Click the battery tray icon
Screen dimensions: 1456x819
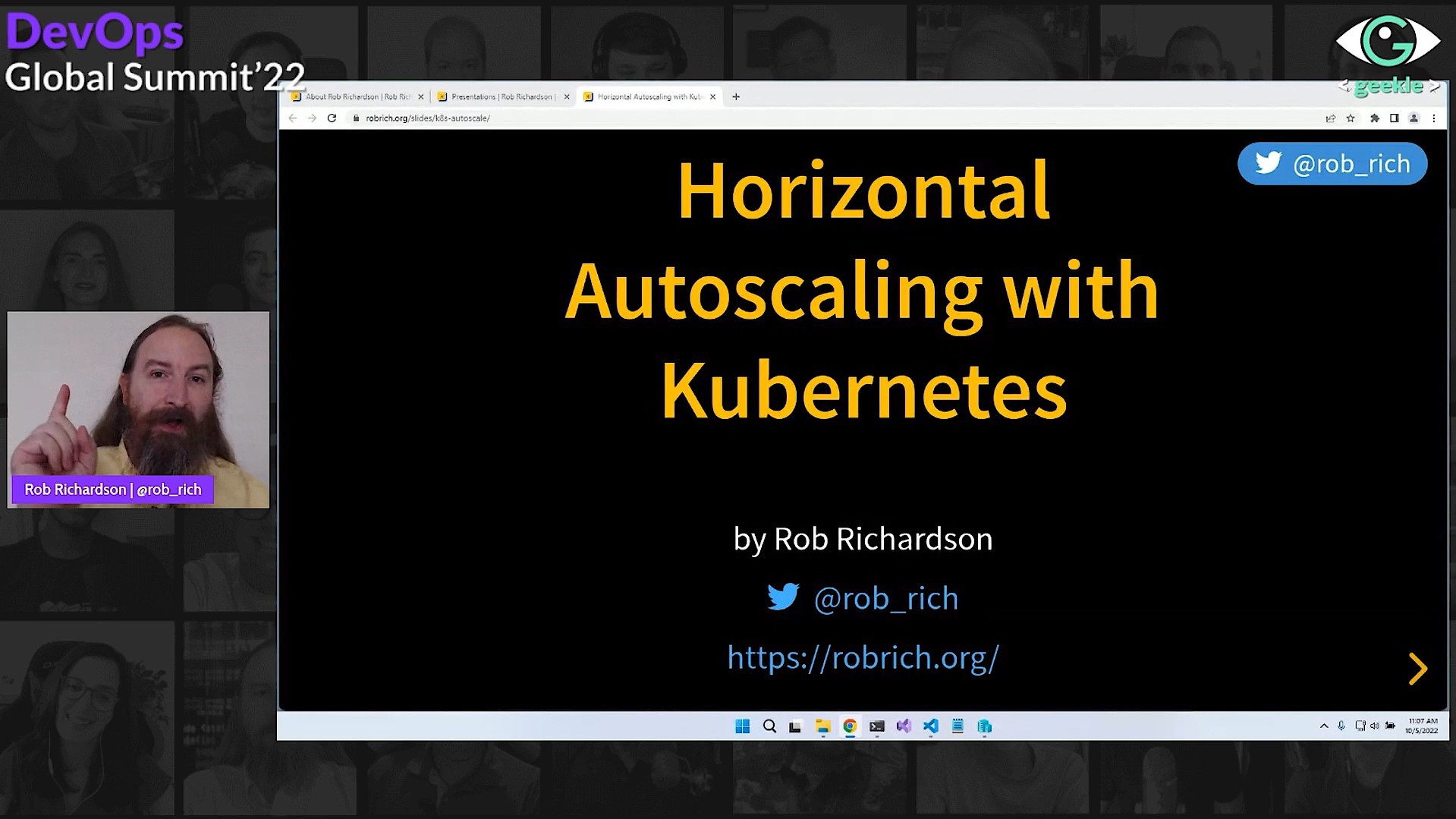(x=1390, y=726)
